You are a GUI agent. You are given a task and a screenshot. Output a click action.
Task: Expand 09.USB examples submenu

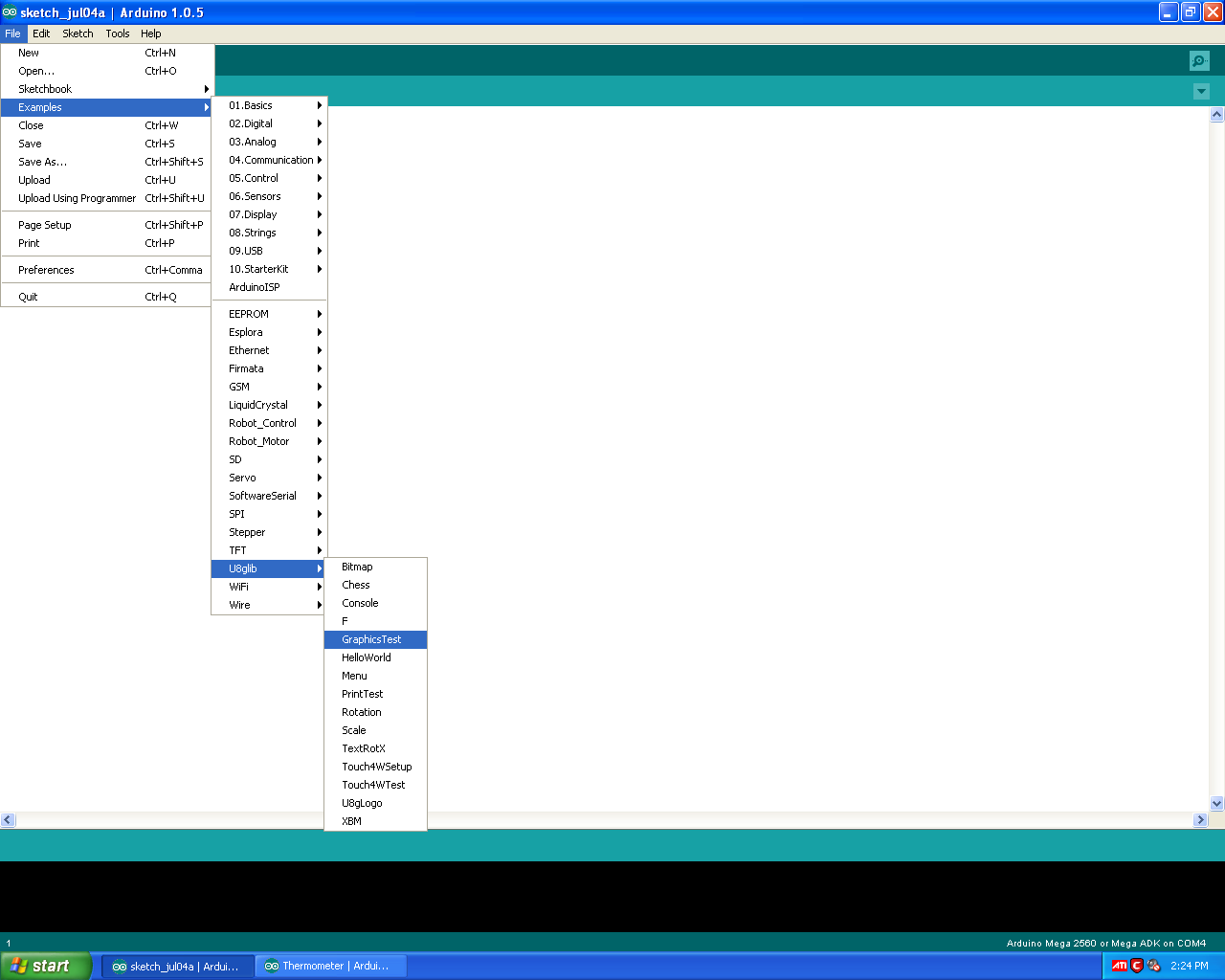[269, 251]
